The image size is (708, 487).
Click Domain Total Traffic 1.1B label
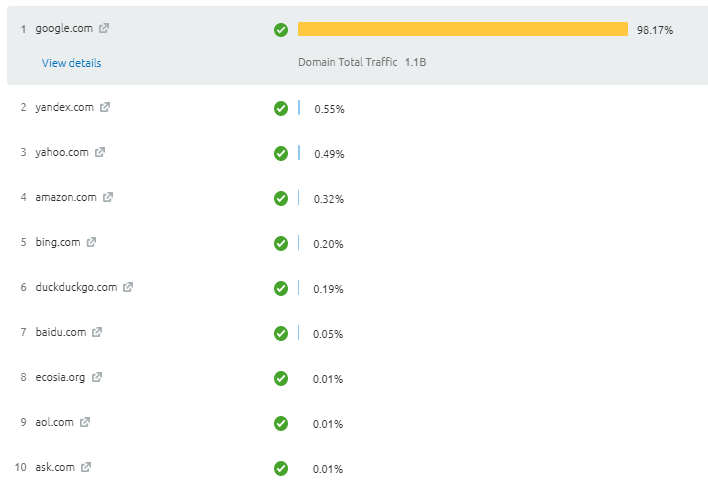pos(361,62)
